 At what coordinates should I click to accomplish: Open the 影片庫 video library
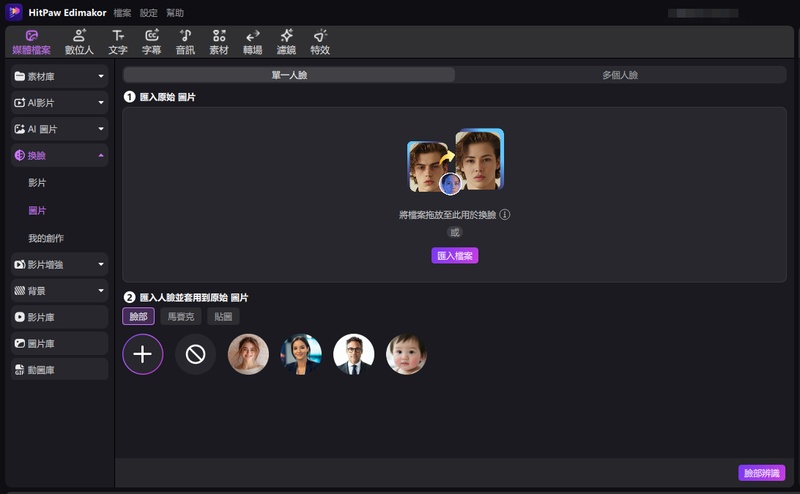[59, 317]
